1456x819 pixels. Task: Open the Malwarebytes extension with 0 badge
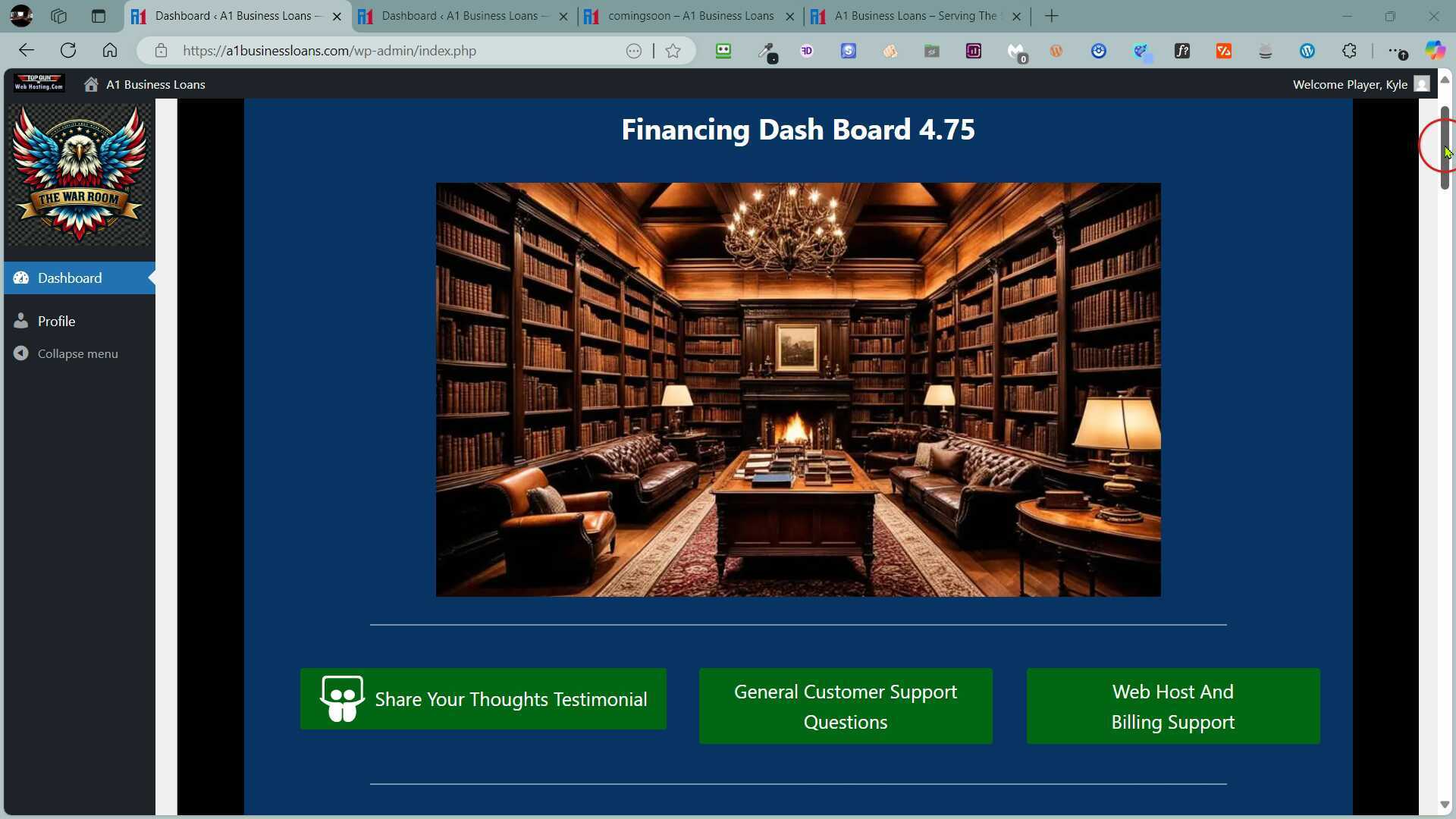(x=1015, y=51)
